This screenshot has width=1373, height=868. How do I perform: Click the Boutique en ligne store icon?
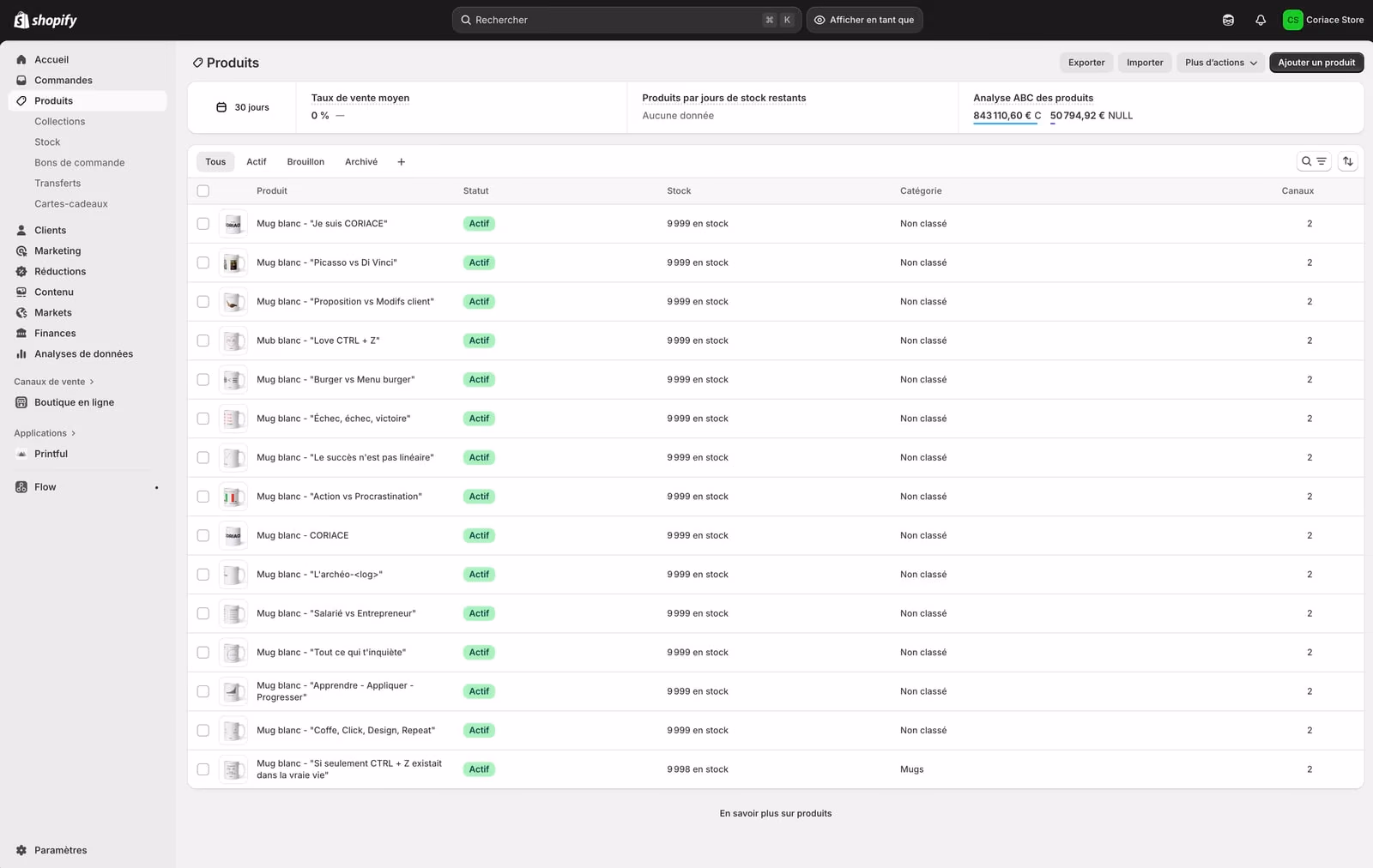[21, 402]
